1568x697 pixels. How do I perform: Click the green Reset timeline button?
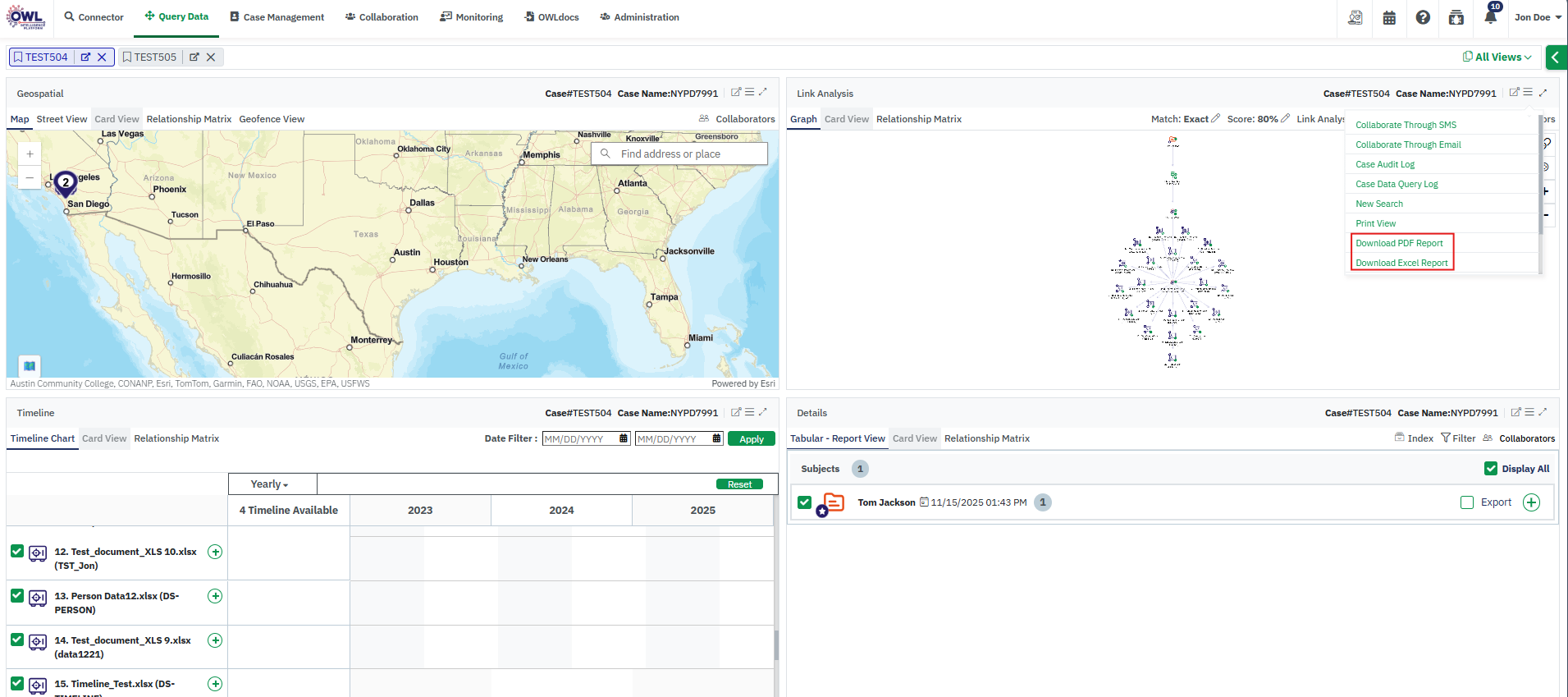(x=739, y=484)
